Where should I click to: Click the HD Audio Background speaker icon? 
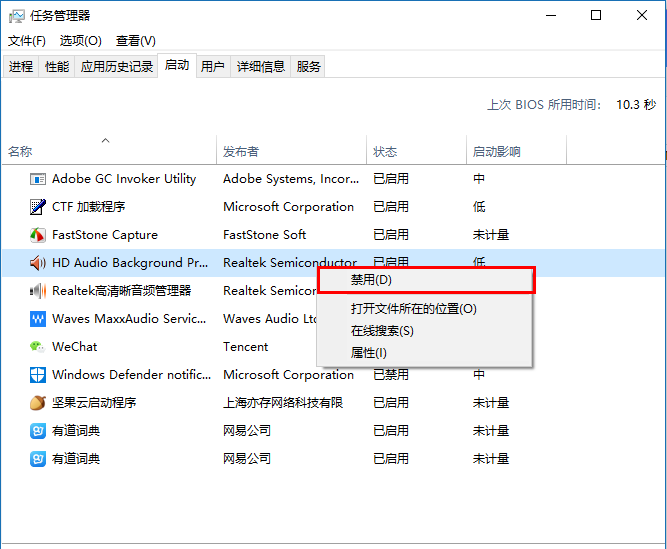[37, 263]
